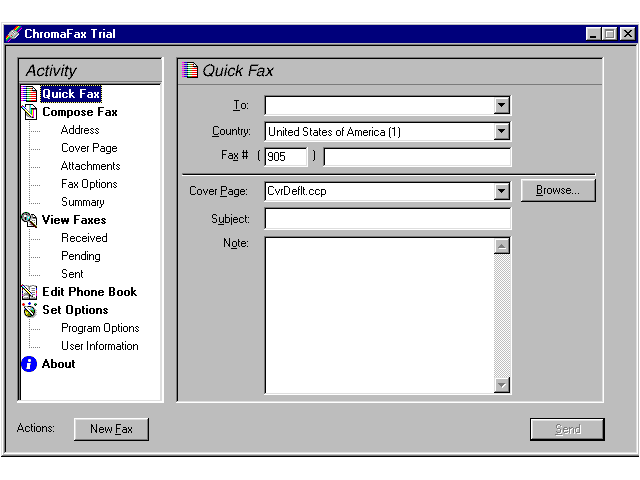Select Cover Page under Compose Fax

coord(89,148)
